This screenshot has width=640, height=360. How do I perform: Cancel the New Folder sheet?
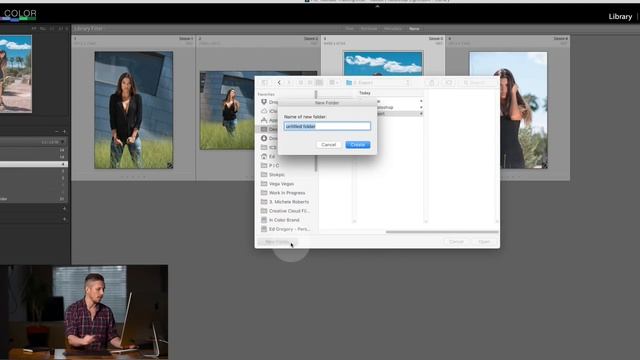pos(329,144)
